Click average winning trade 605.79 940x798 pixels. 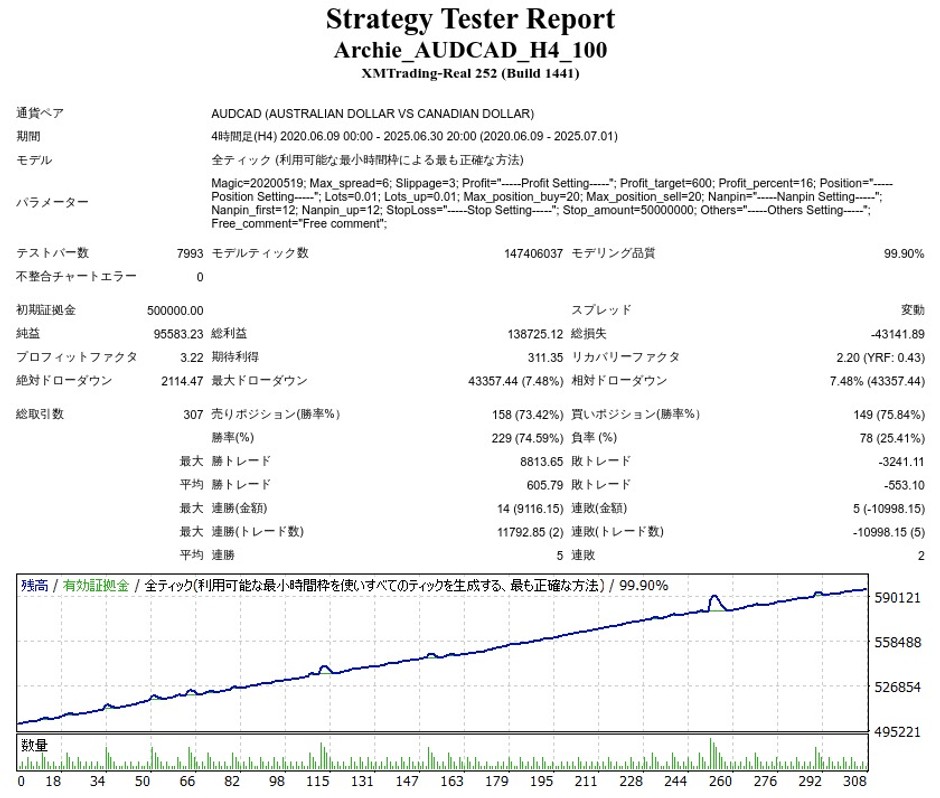pyautogui.click(x=545, y=484)
